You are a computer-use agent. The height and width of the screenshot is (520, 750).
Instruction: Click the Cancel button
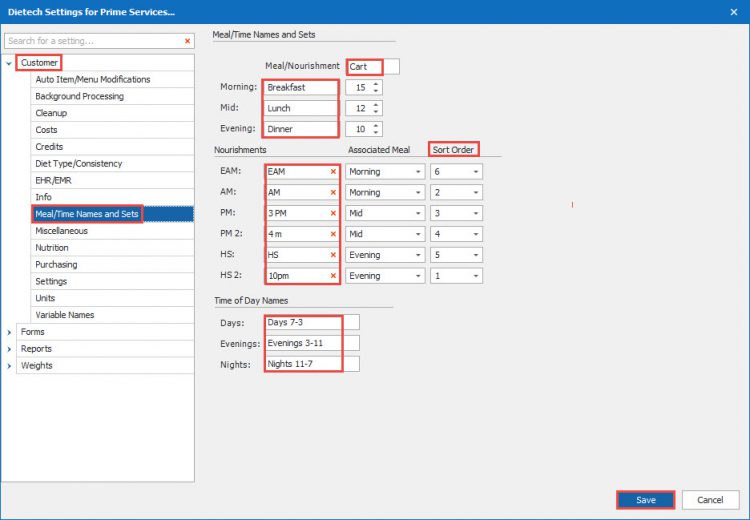[710, 500]
